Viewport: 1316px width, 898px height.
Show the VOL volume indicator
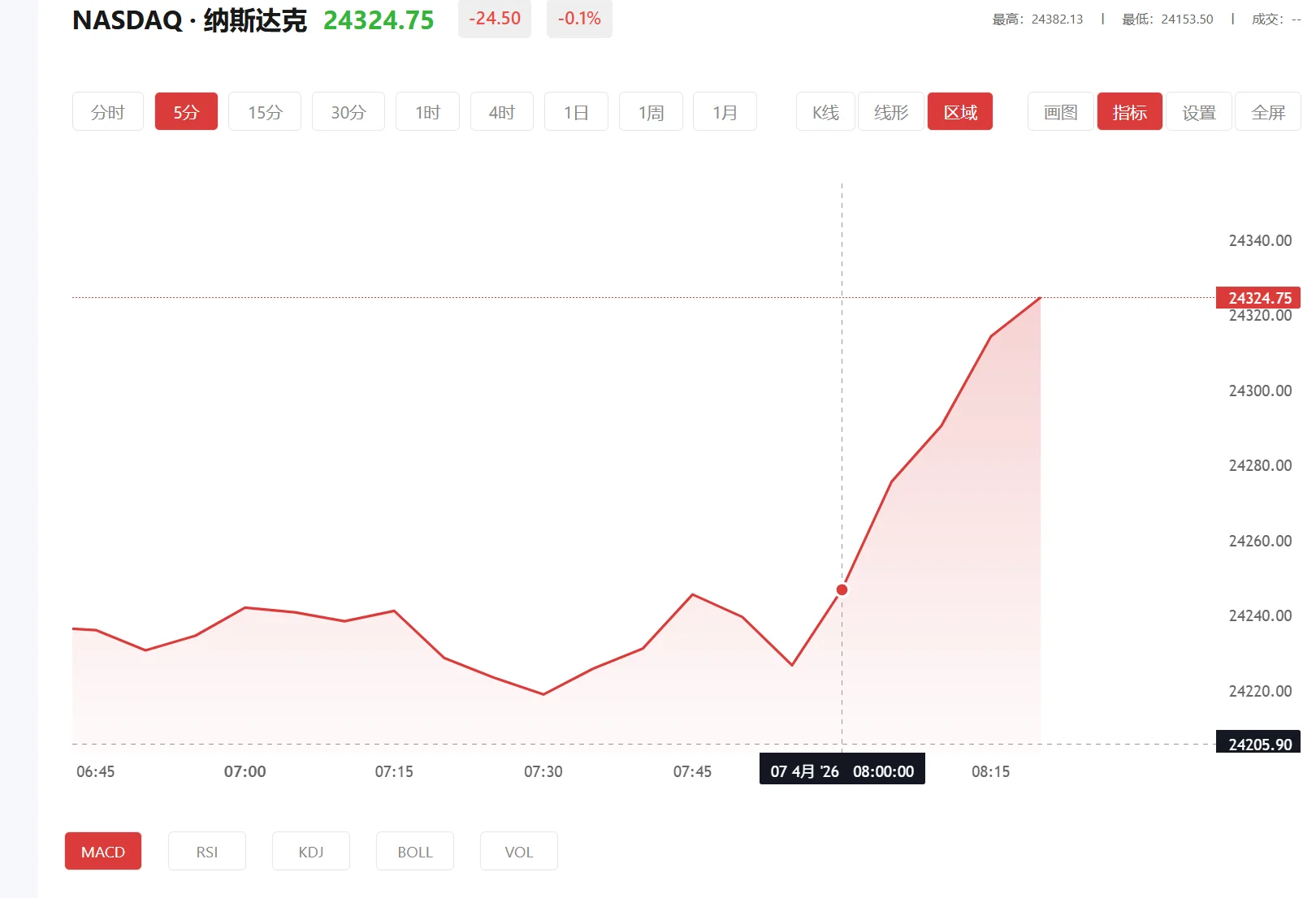point(518,851)
